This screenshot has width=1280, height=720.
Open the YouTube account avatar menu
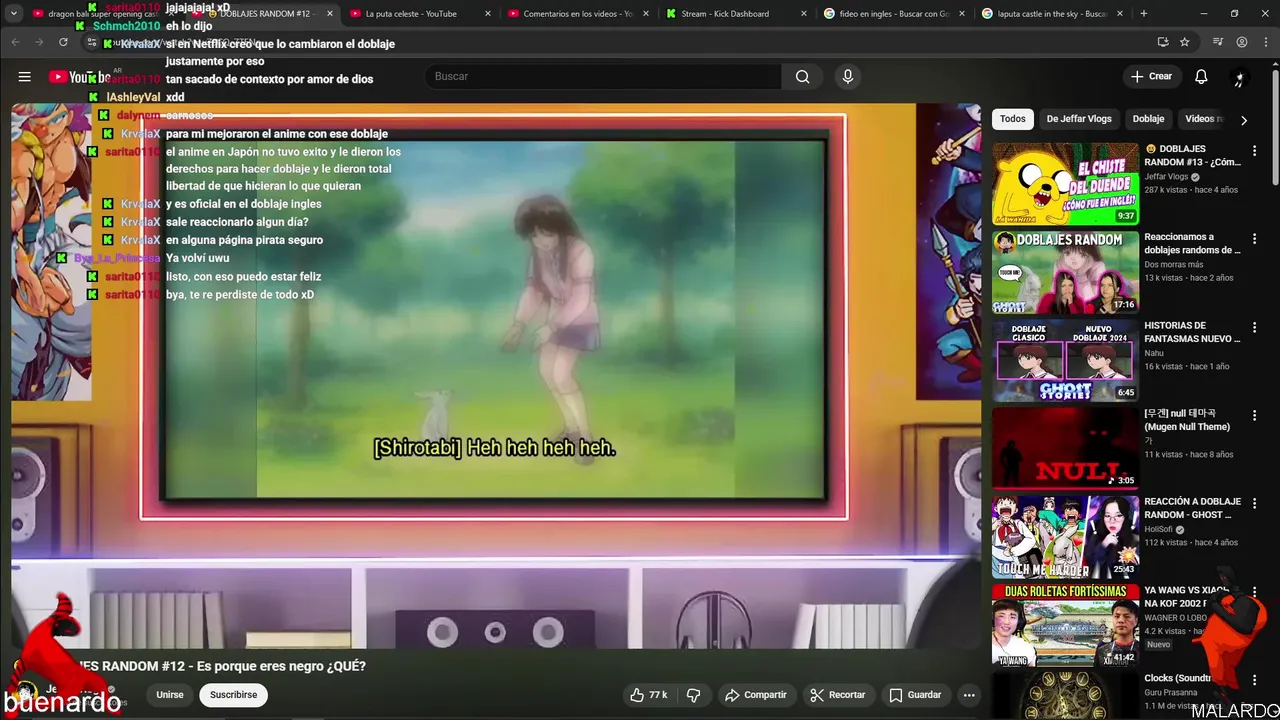pyautogui.click(x=1240, y=77)
